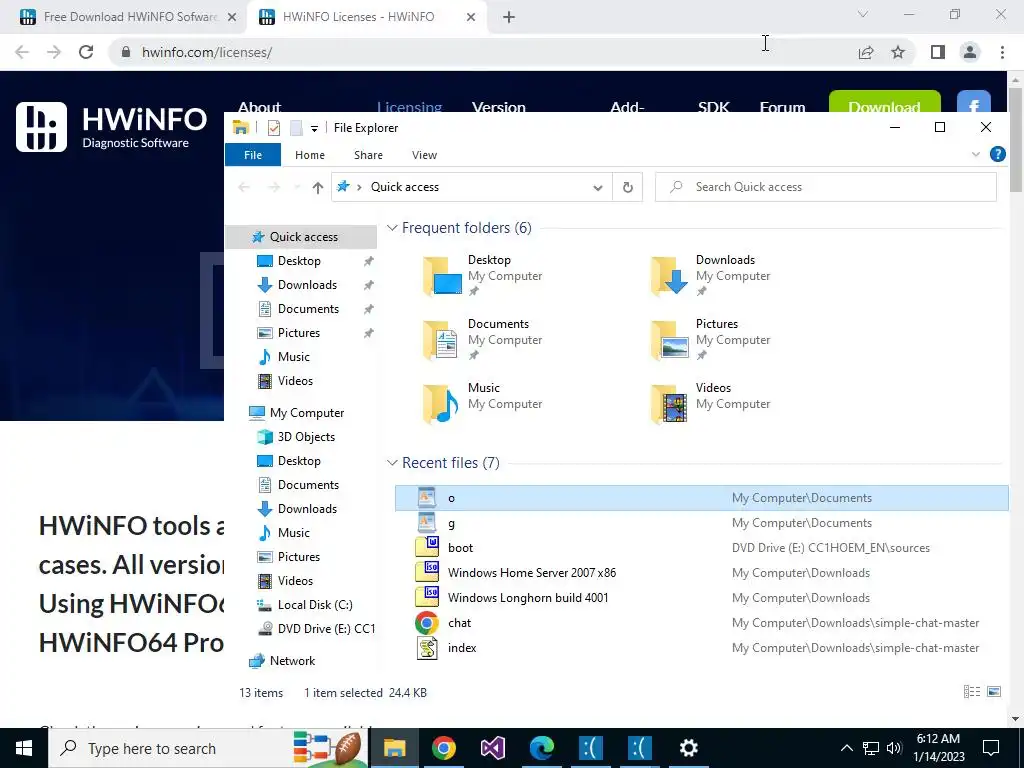Click the New folder icon in quick access toolbar
This screenshot has height=768, width=1024.
[x=296, y=128]
